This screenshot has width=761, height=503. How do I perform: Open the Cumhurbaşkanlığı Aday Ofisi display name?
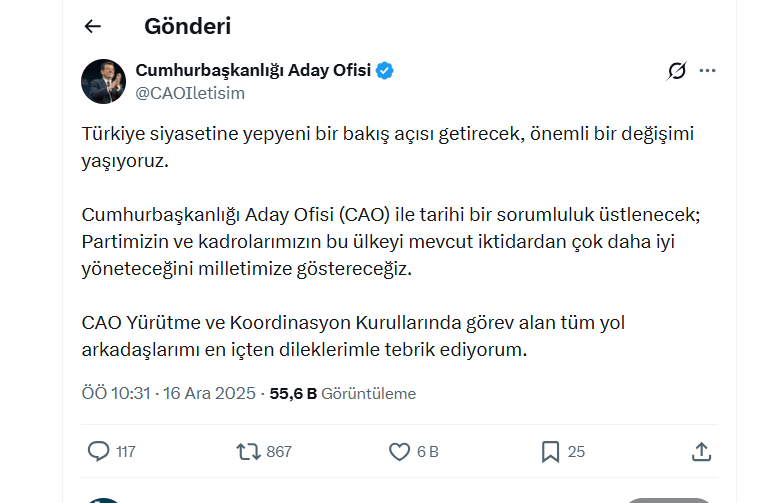[253, 70]
